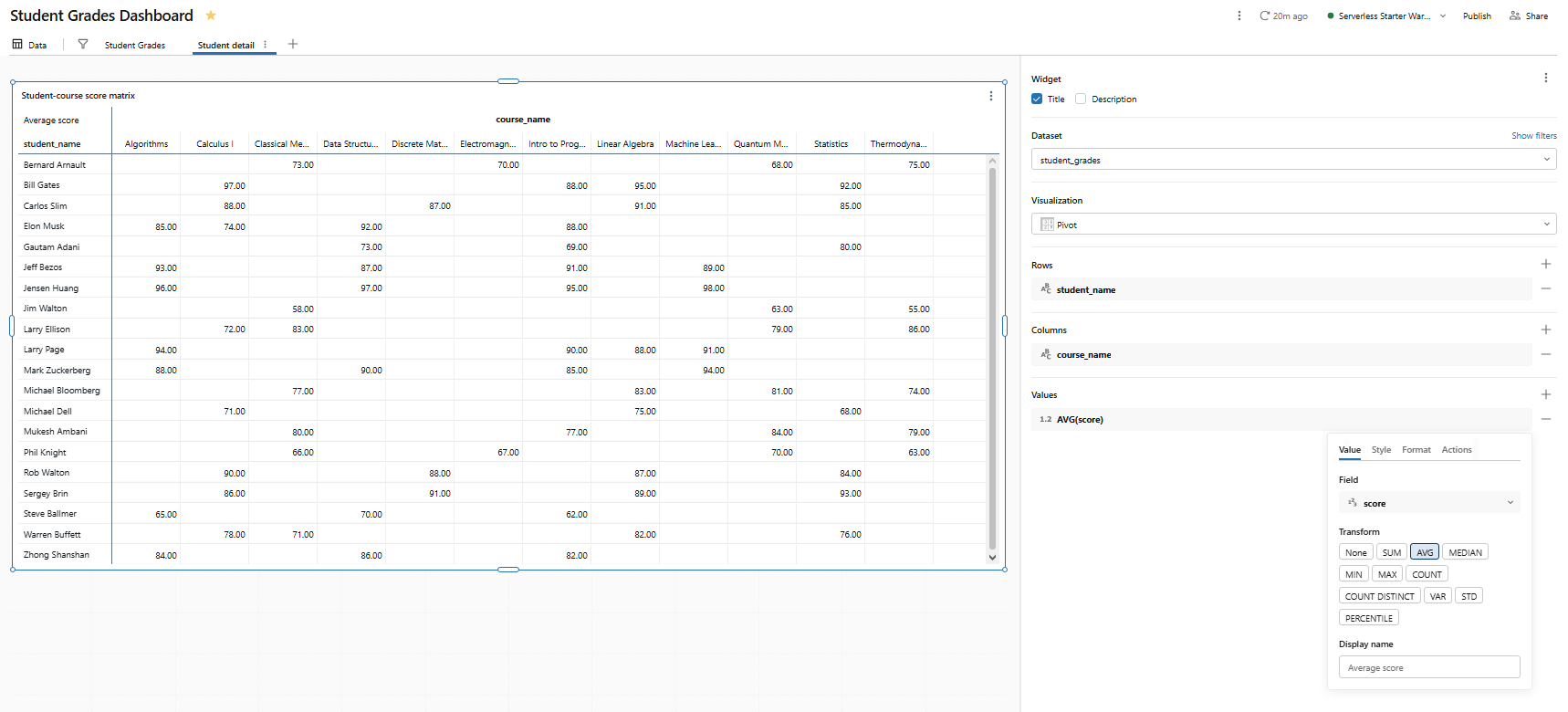The height and width of the screenshot is (712, 1568).
Task: Select the MAX transform
Action: [1387, 574]
